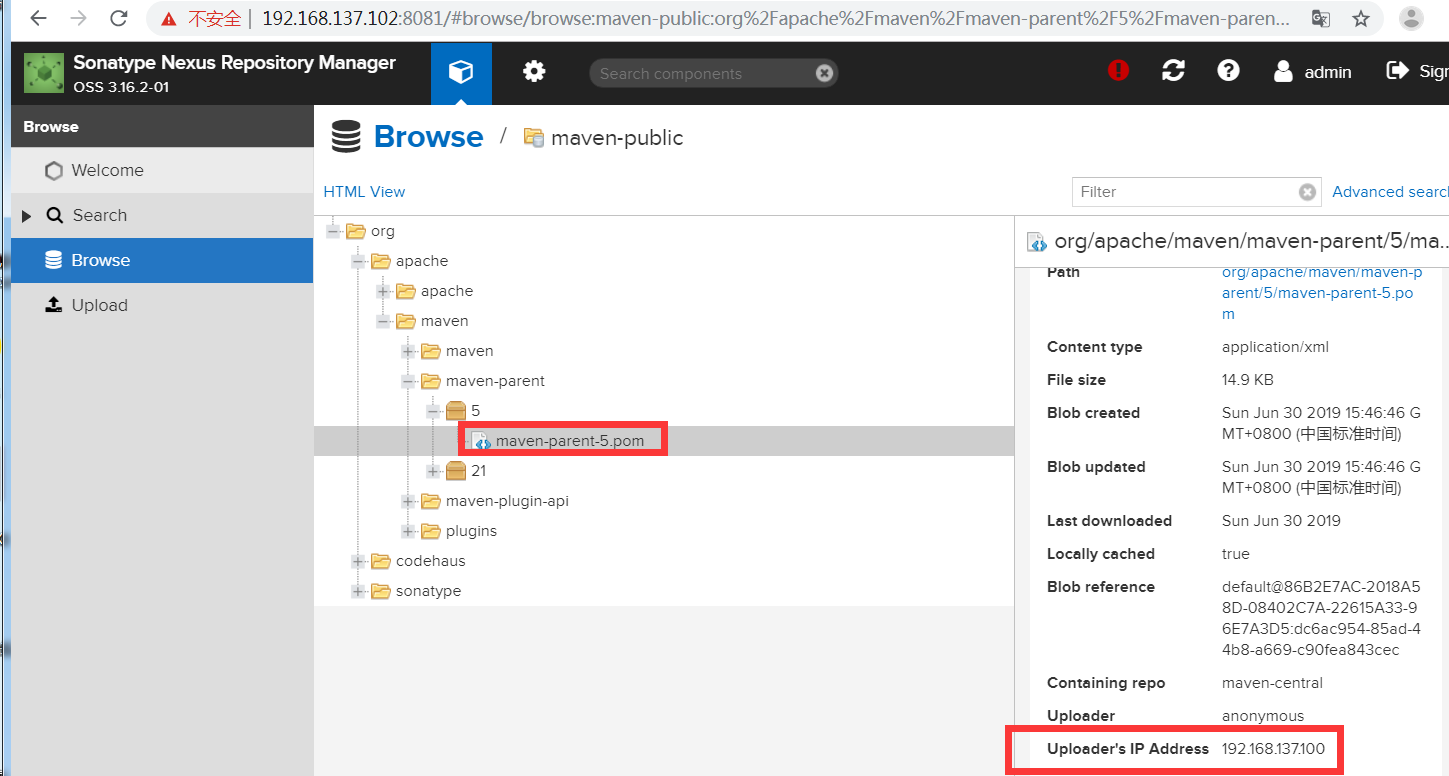Click the Blob reference value text
The height and width of the screenshot is (776, 1449).
pos(1321,618)
